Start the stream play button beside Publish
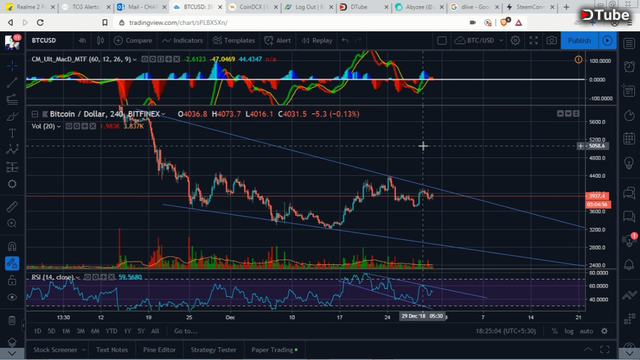640x360 pixels. tap(607, 40)
